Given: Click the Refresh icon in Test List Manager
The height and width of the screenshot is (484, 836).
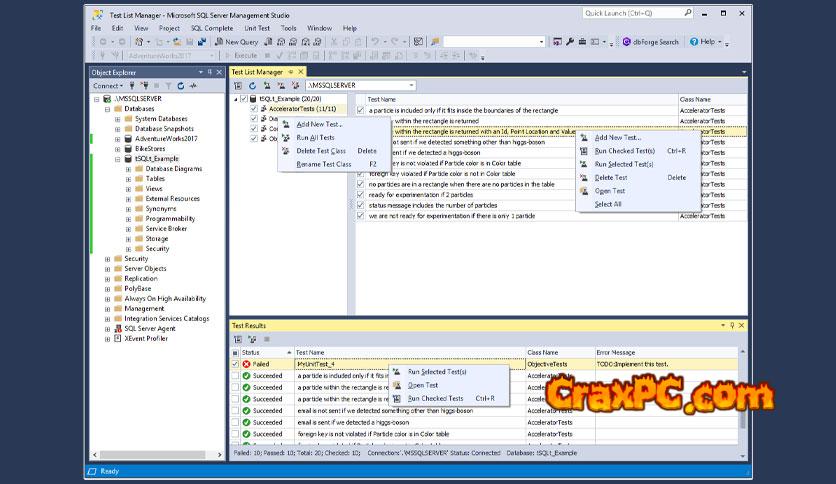Looking at the screenshot, I should (252, 86).
